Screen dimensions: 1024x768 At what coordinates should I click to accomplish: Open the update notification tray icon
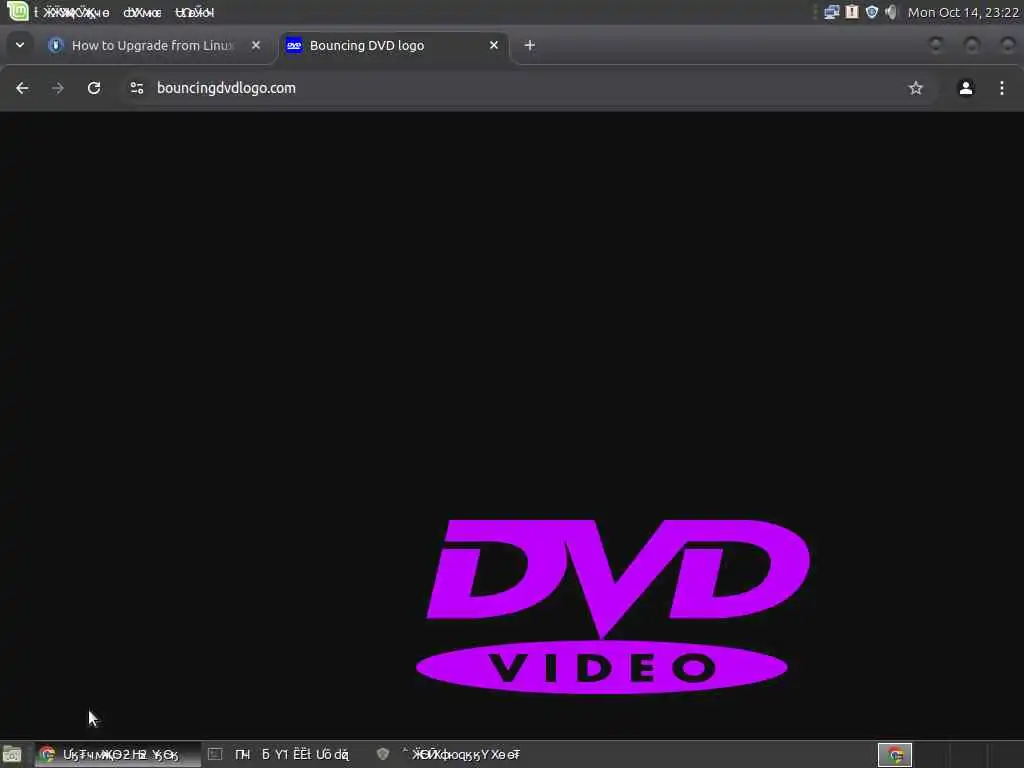[852, 12]
